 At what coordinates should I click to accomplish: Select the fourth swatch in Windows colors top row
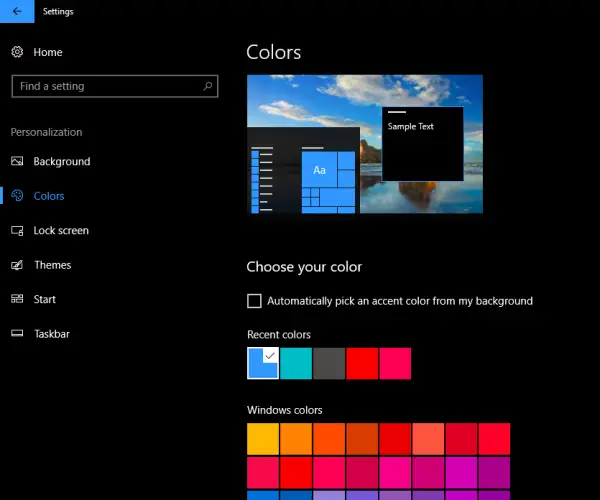[x=362, y=439]
